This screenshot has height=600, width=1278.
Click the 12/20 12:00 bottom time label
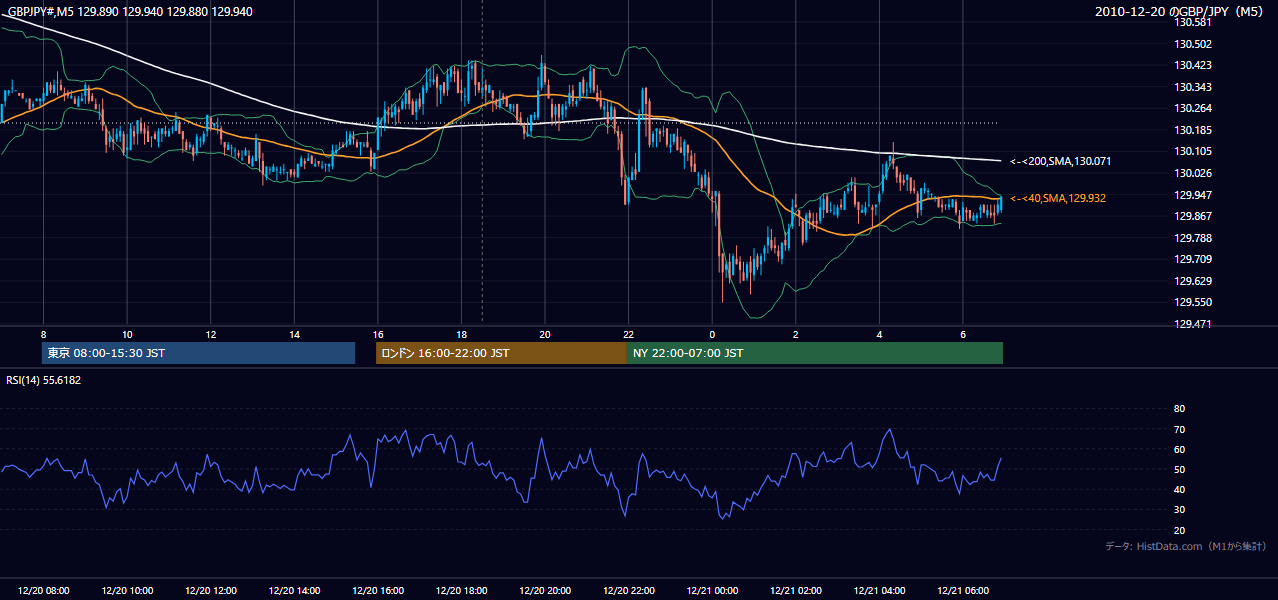pos(210,591)
